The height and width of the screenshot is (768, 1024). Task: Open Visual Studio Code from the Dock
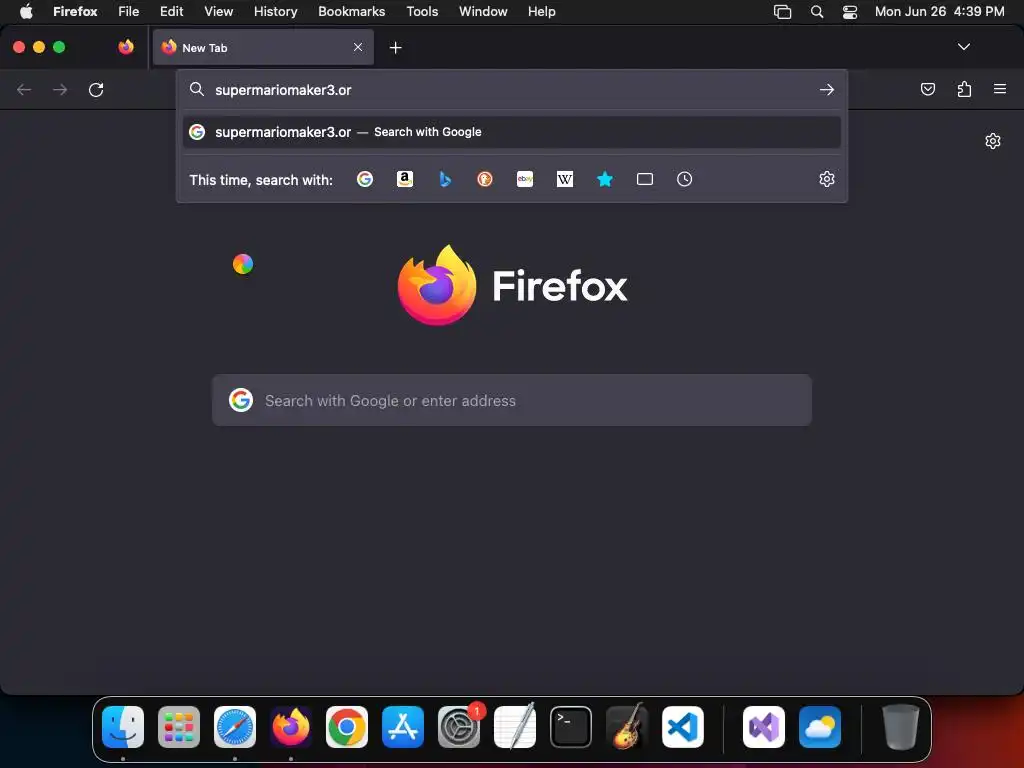[x=682, y=726]
